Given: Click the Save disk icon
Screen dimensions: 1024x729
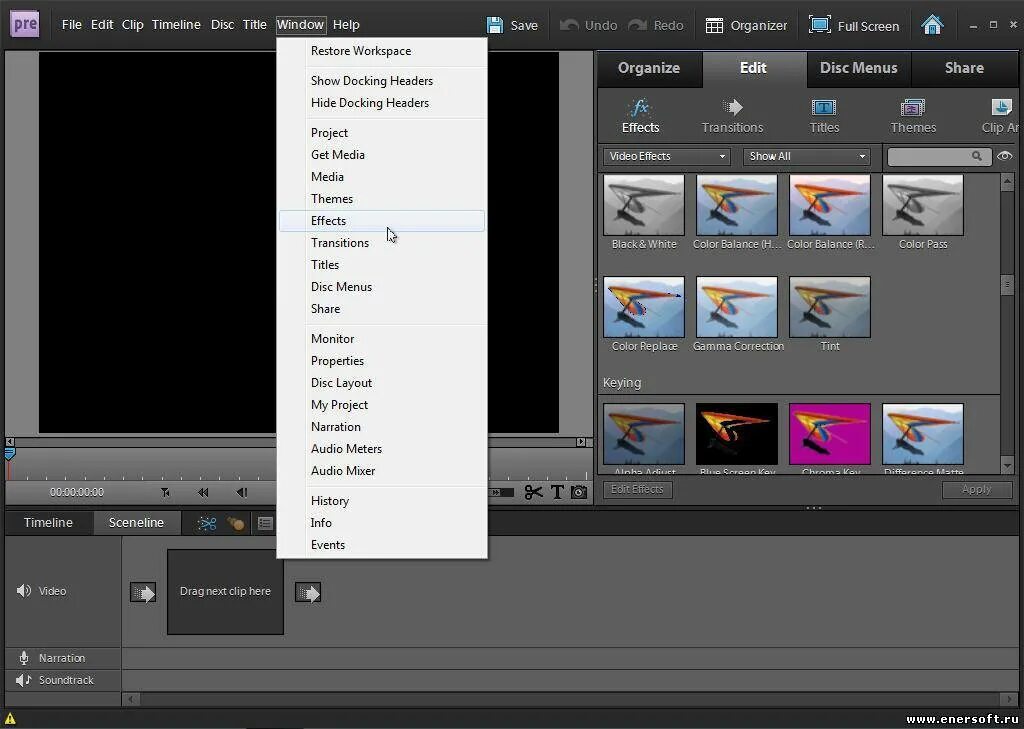Looking at the screenshot, I should click(x=495, y=25).
